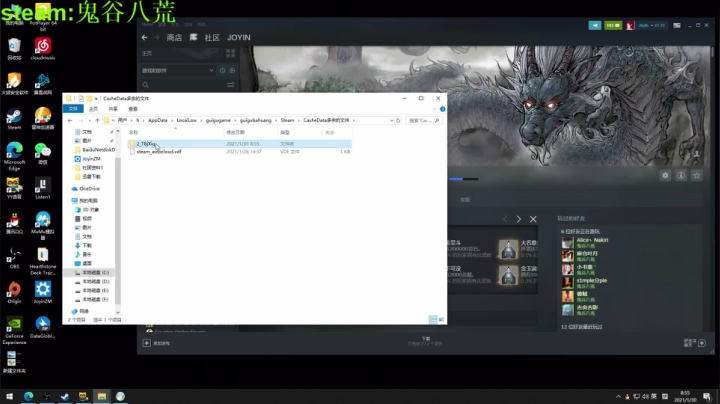Open the 共享 ribbon tab in Explorer
This screenshot has height=404, width=720.
point(113,109)
